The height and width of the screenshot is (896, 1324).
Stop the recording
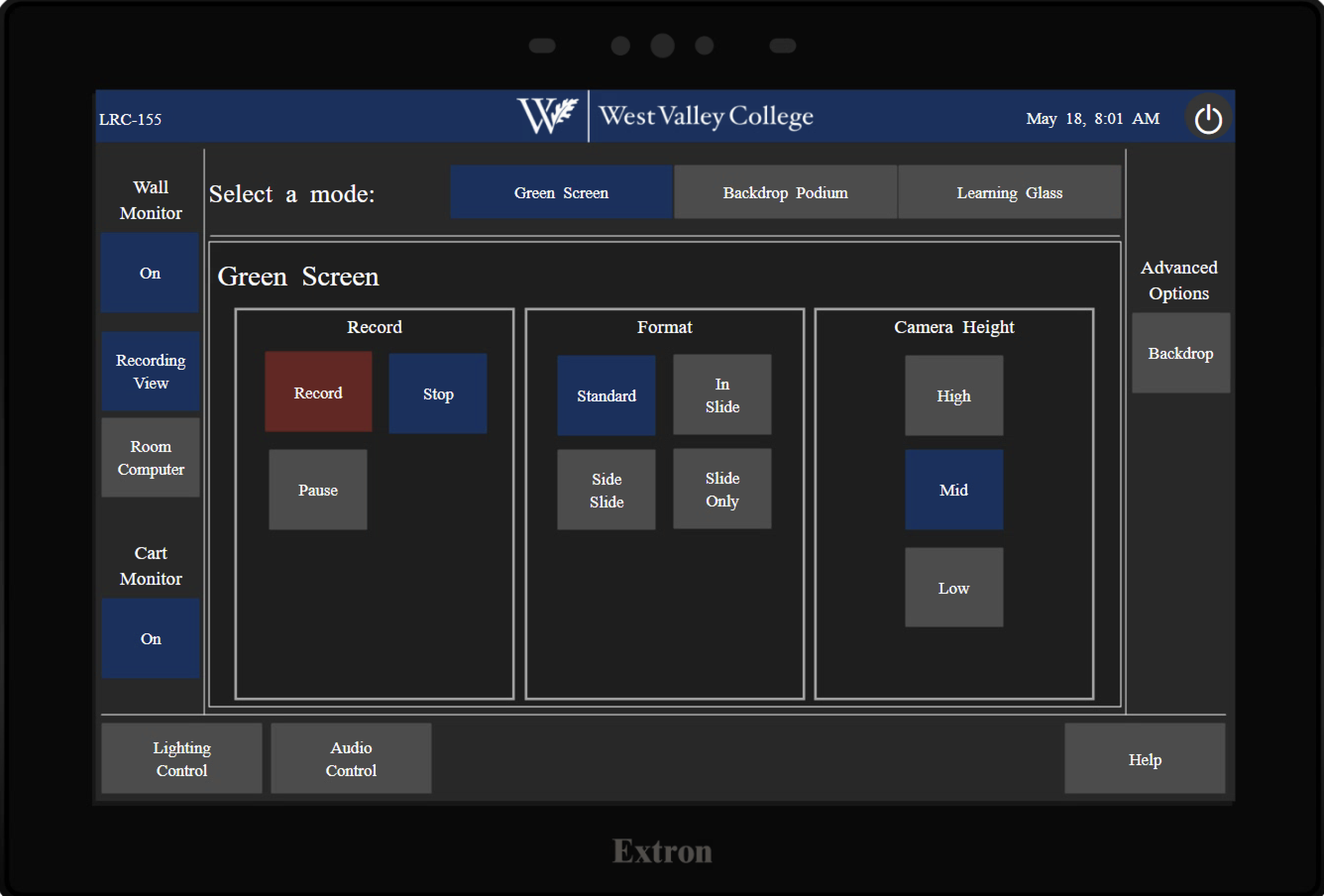pyautogui.click(x=438, y=393)
